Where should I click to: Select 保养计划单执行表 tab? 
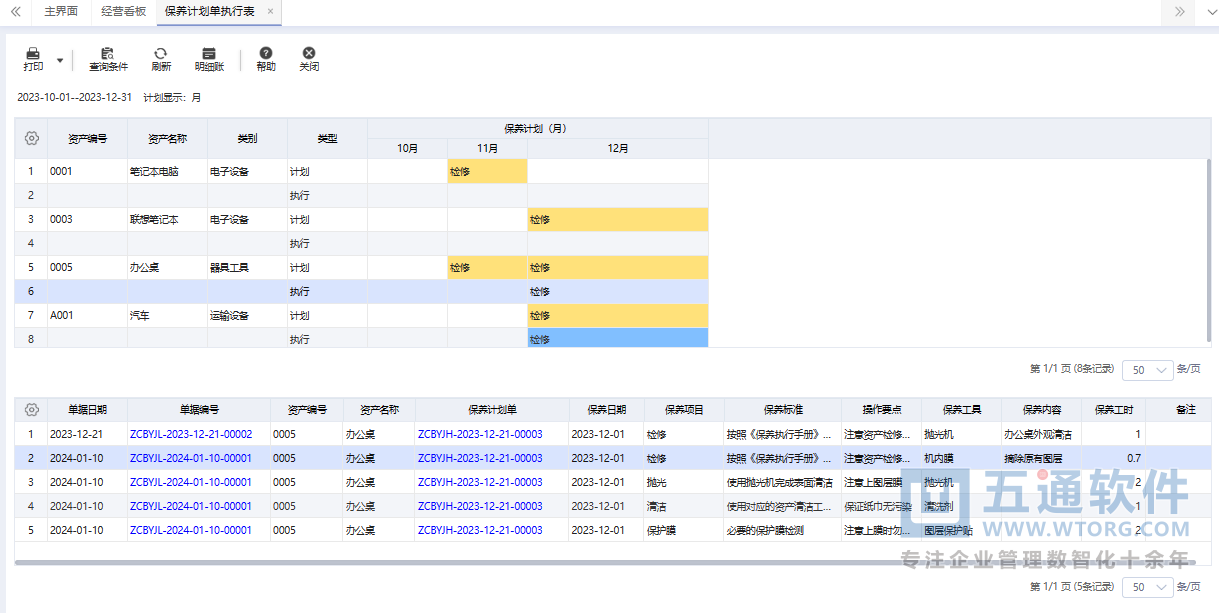[x=209, y=12]
